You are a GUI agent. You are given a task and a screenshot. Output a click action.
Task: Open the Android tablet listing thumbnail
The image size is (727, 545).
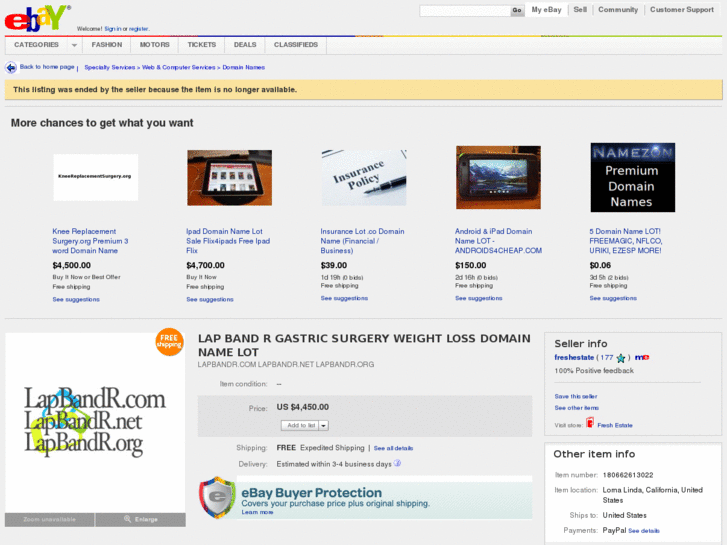click(x=498, y=177)
